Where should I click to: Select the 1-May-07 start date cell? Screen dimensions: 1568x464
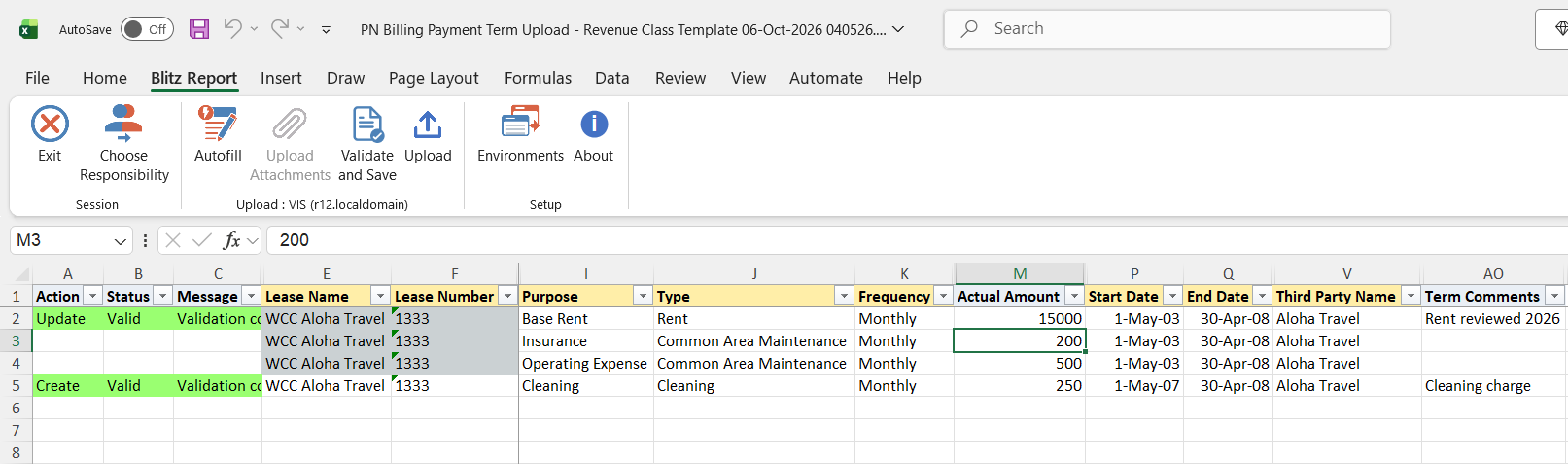pos(1134,386)
